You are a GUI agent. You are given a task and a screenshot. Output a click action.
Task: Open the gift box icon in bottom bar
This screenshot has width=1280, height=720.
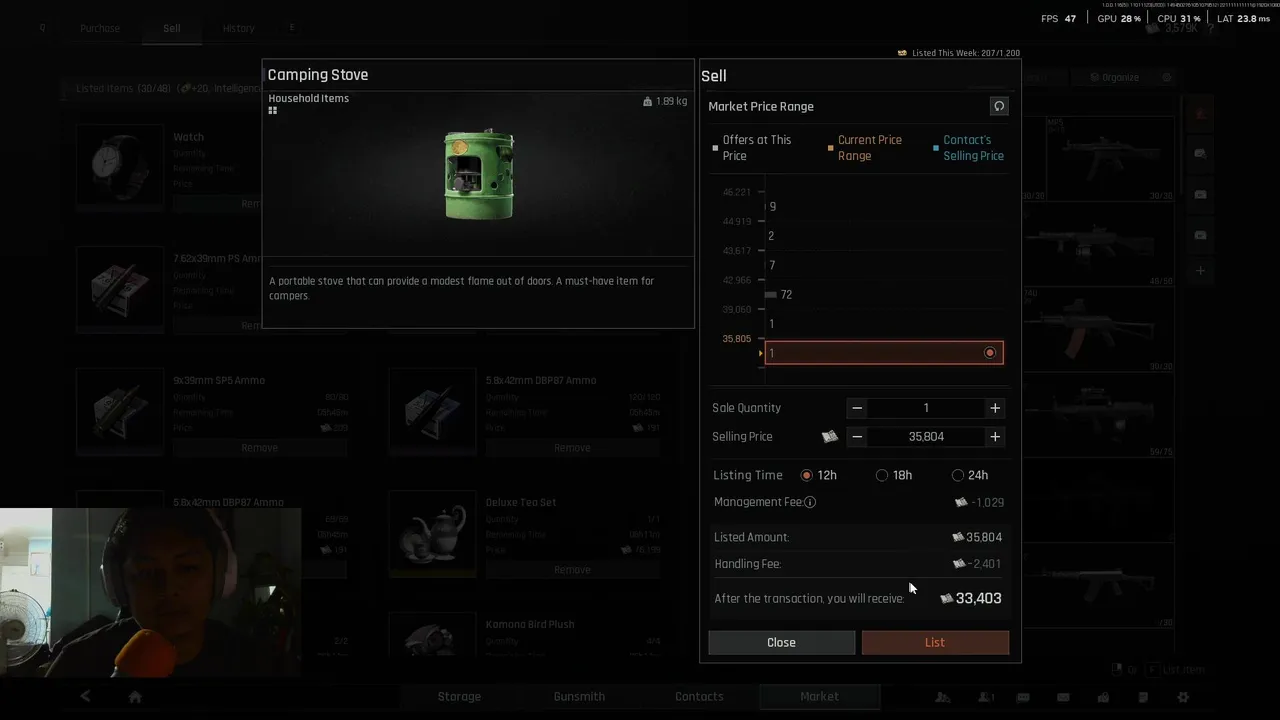coord(1103,697)
